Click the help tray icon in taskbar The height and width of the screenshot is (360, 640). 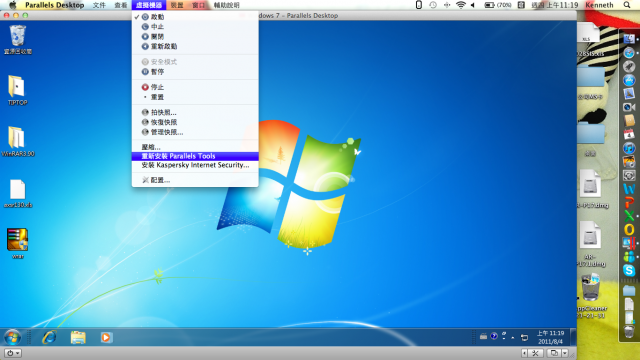[x=494, y=336]
